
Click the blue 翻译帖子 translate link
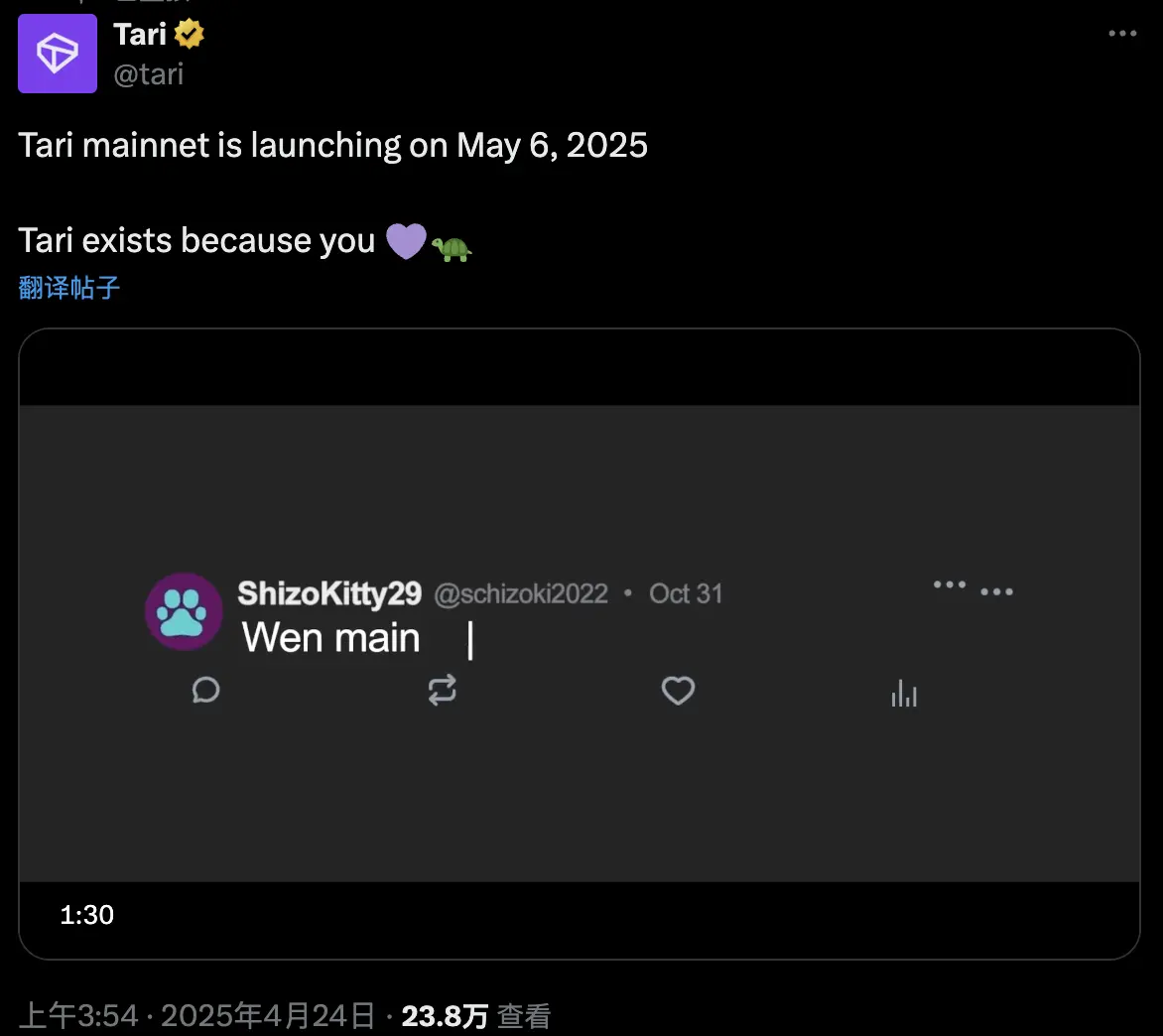[69, 288]
